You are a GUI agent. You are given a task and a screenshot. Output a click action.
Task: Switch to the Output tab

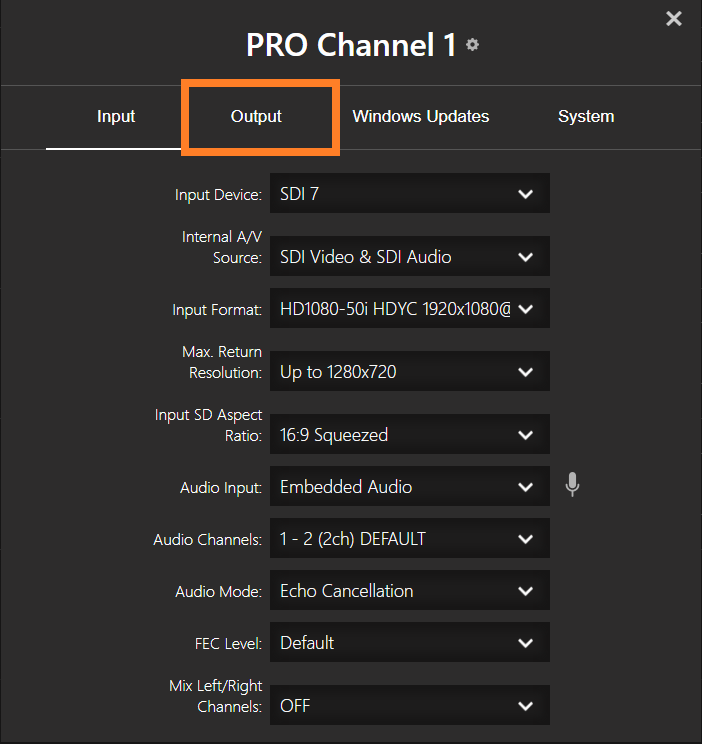point(256,117)
